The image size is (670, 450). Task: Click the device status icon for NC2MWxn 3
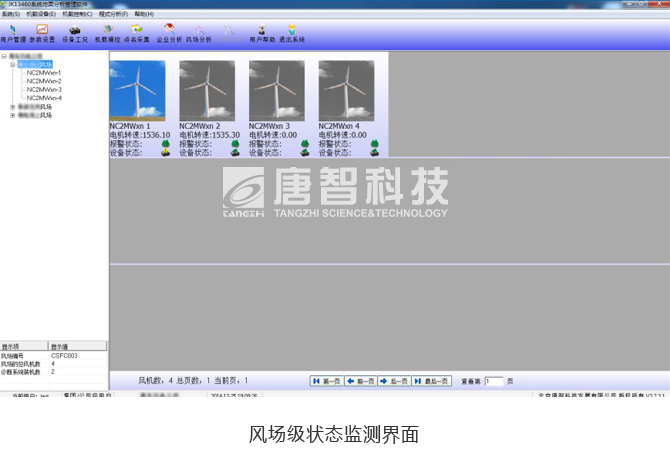pyautogui.click(x=305, y=153)
